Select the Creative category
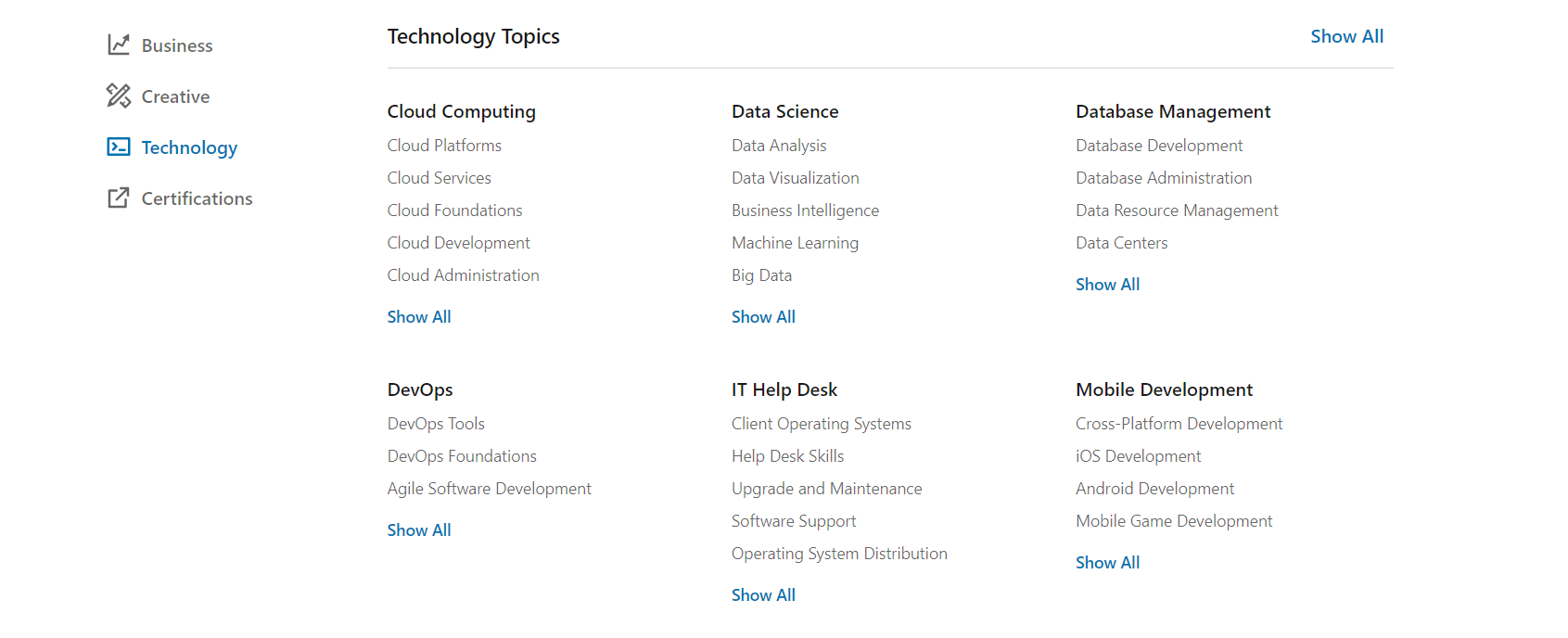Image resolution: width=1568 pixels, height=638 pixels. tap(175, 96)
